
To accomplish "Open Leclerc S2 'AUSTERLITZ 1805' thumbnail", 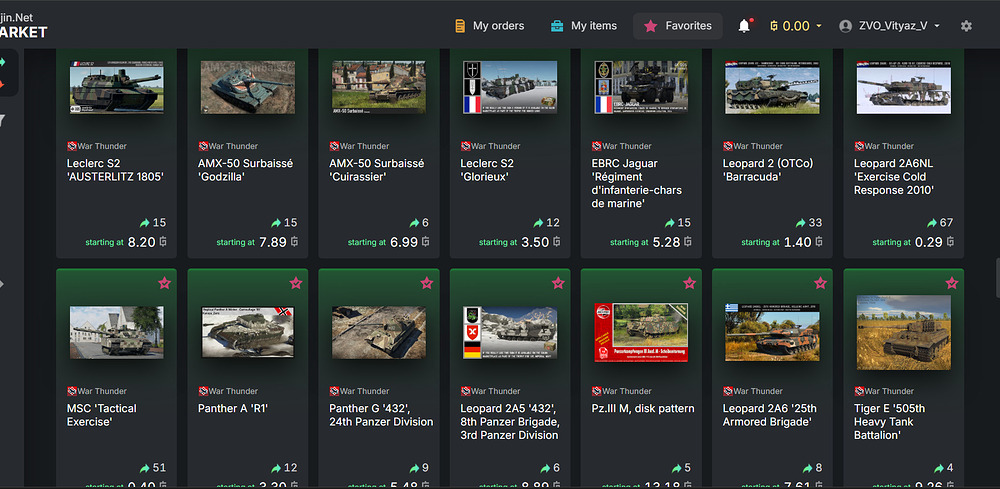I will (117, 87).
